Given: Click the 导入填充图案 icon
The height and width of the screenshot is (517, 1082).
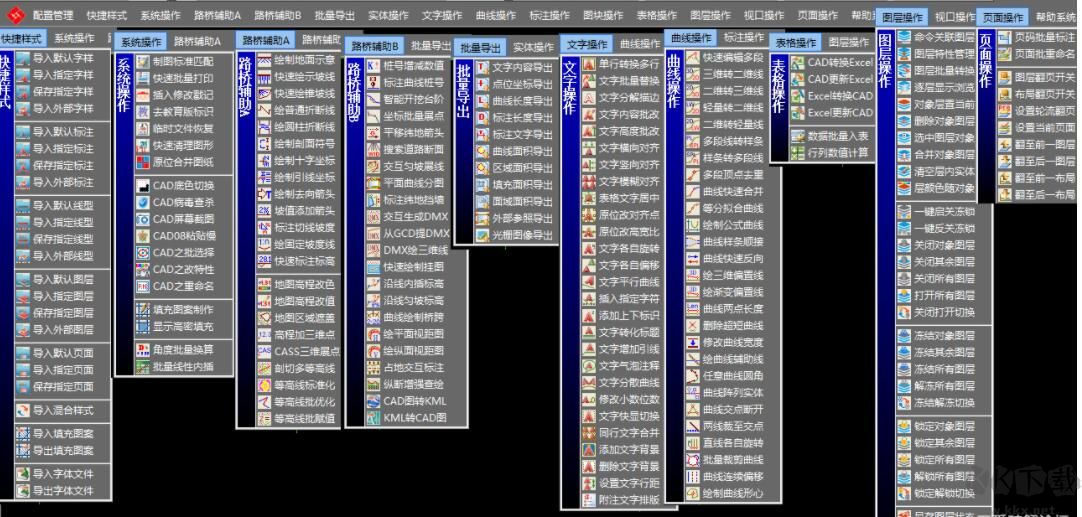Looking at the screenshot, I should 23,434.
